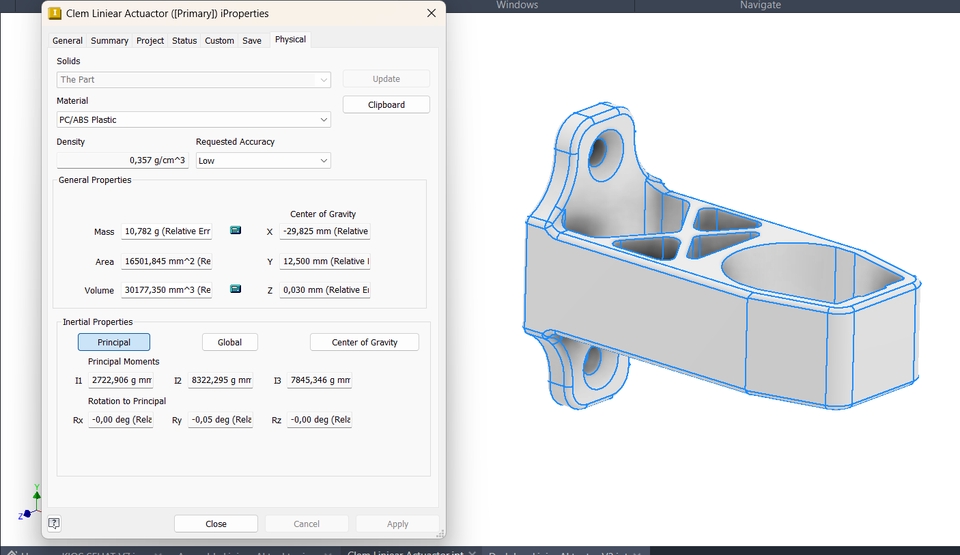Click the Volume value field
The image size is (960, 555).
167,290
